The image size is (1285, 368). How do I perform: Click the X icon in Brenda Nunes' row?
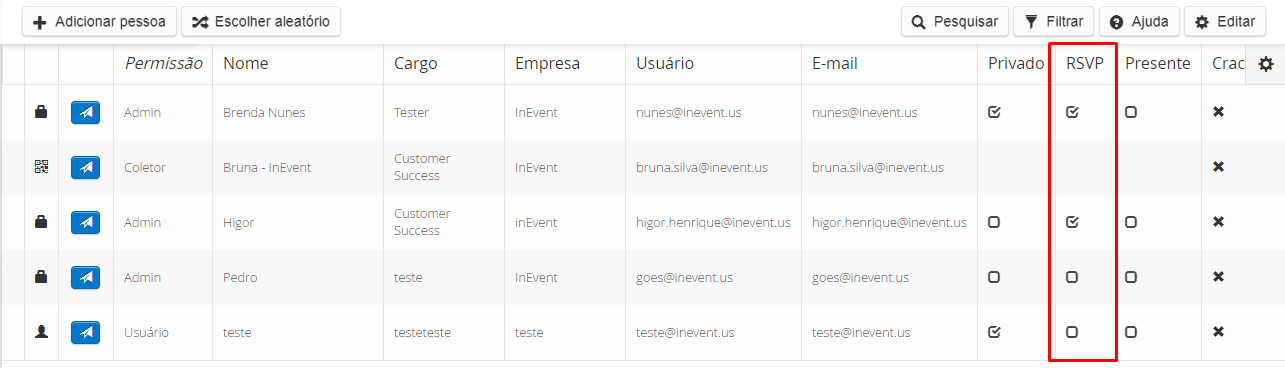coord(1218,112)
